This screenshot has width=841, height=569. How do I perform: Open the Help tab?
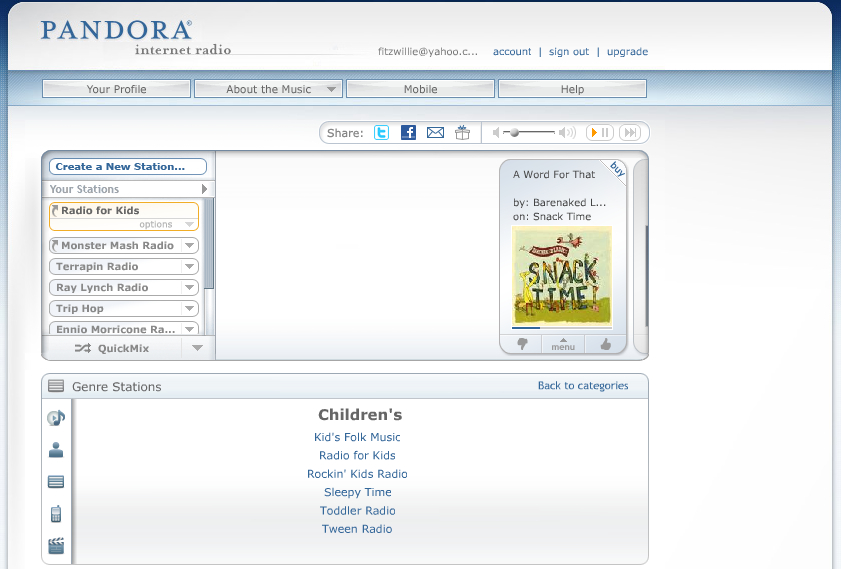[572, 89]
